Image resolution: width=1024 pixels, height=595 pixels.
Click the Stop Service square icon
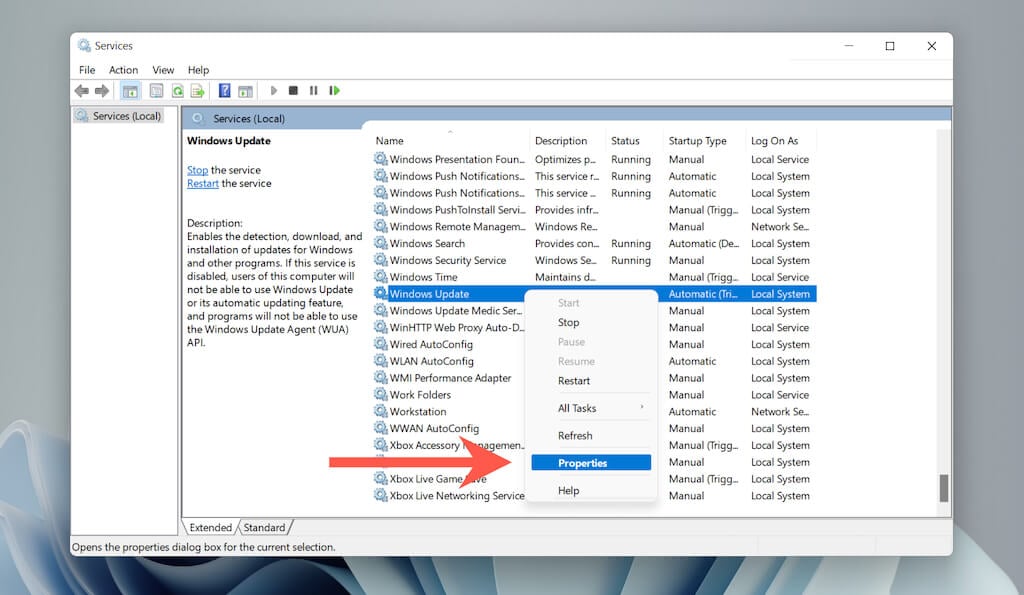click(294, 91)
